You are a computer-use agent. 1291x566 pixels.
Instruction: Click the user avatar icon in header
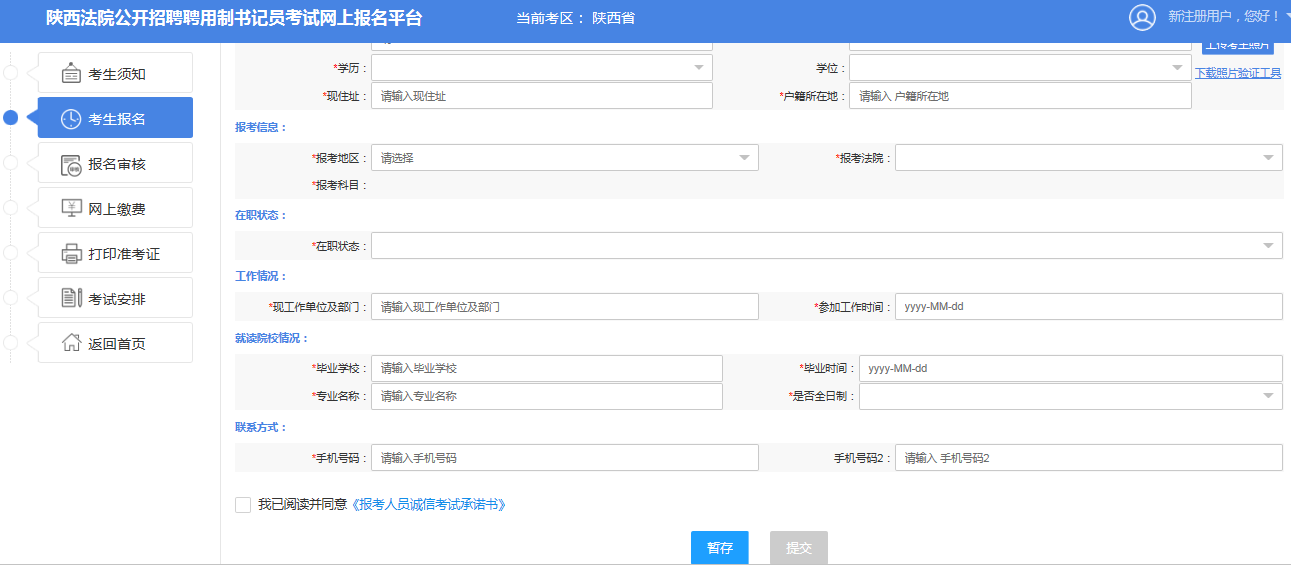[x=1142, y=17]
